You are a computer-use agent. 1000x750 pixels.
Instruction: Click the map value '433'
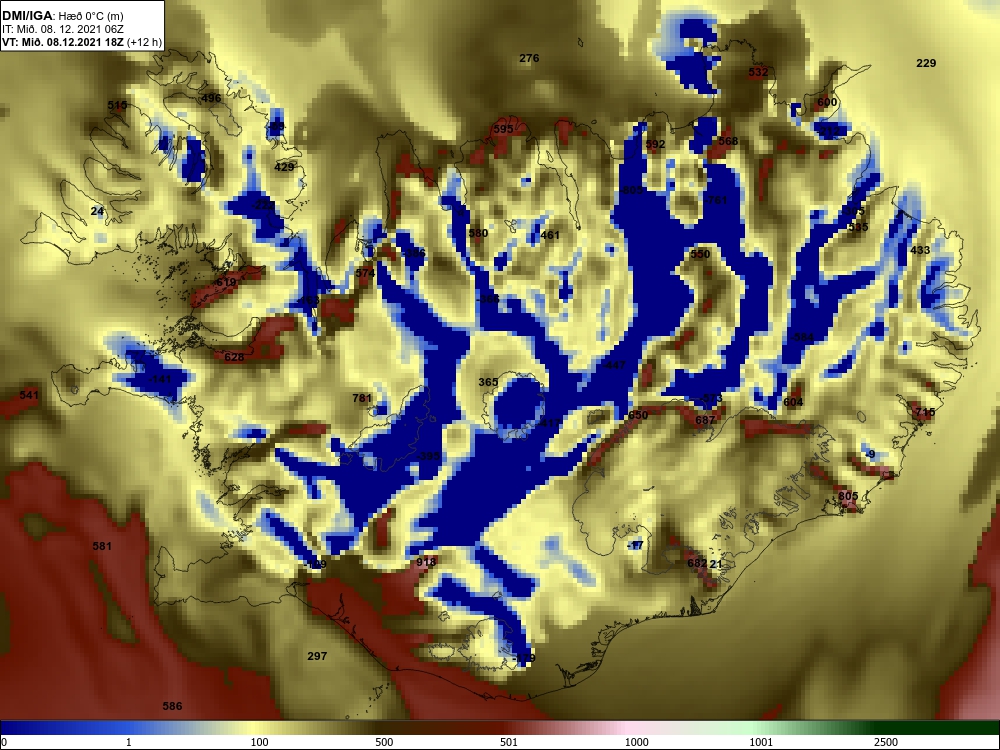[x=920, y=250]
